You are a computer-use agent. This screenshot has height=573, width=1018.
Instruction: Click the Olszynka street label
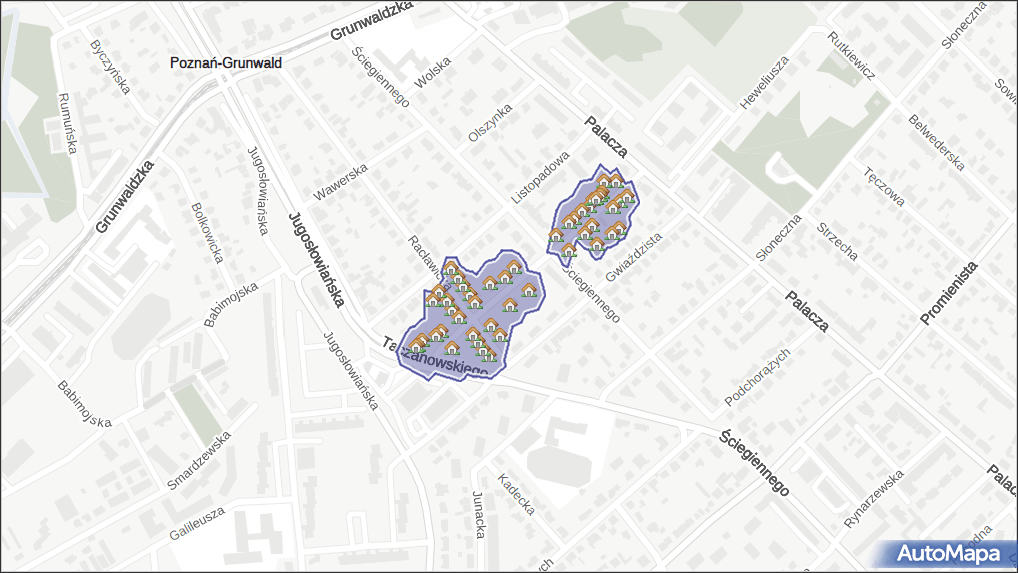(490, 122)
